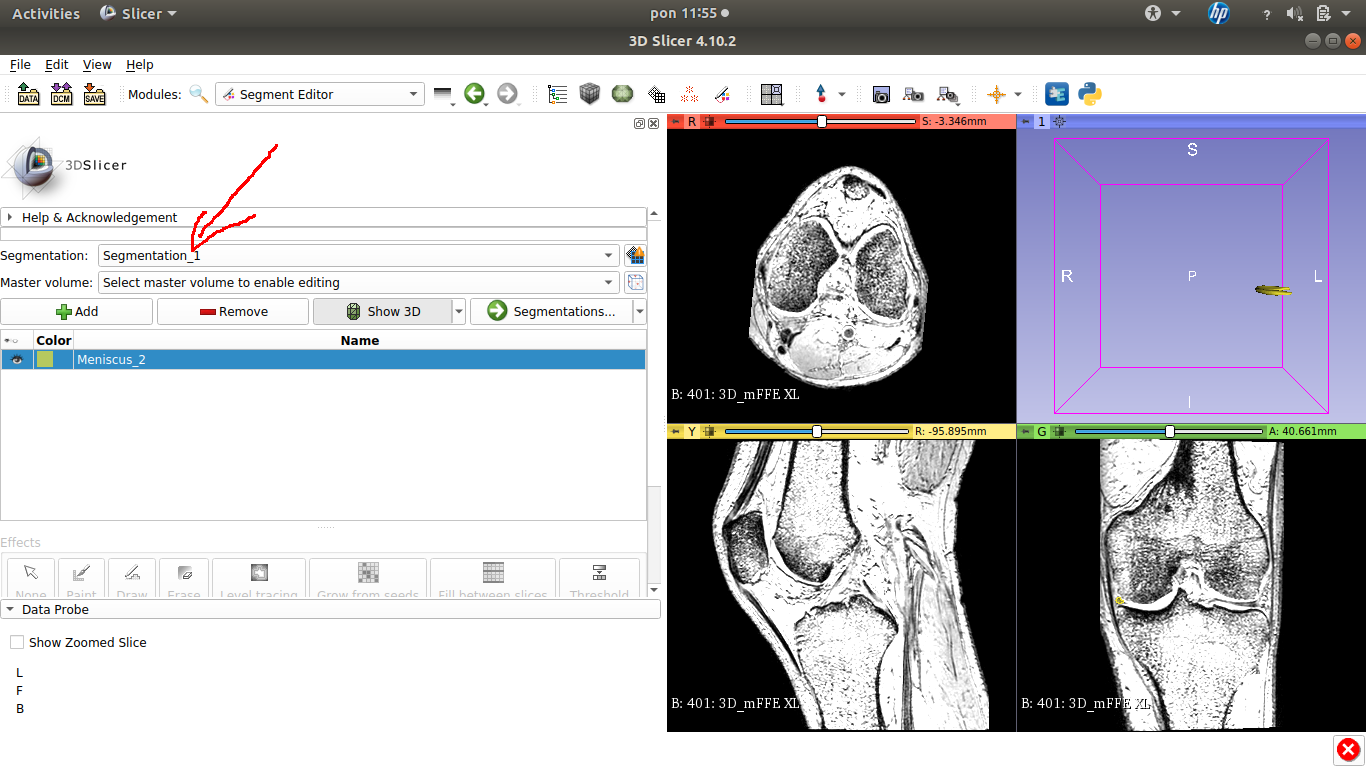Open the Load Data (DATA) dialog

coord(29,94)
